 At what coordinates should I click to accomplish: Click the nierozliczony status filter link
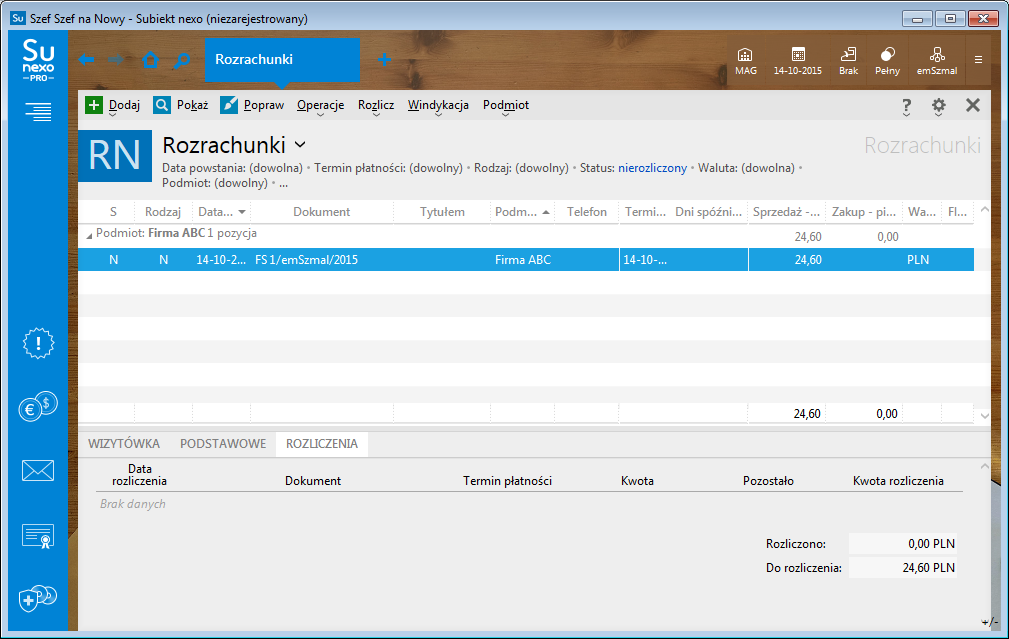pos(652,168)
